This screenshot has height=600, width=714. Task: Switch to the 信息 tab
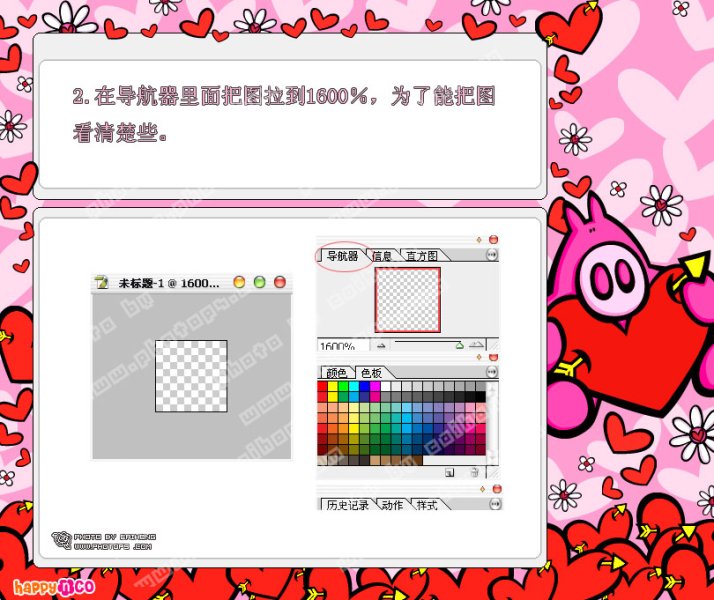[x=382, y=256]
